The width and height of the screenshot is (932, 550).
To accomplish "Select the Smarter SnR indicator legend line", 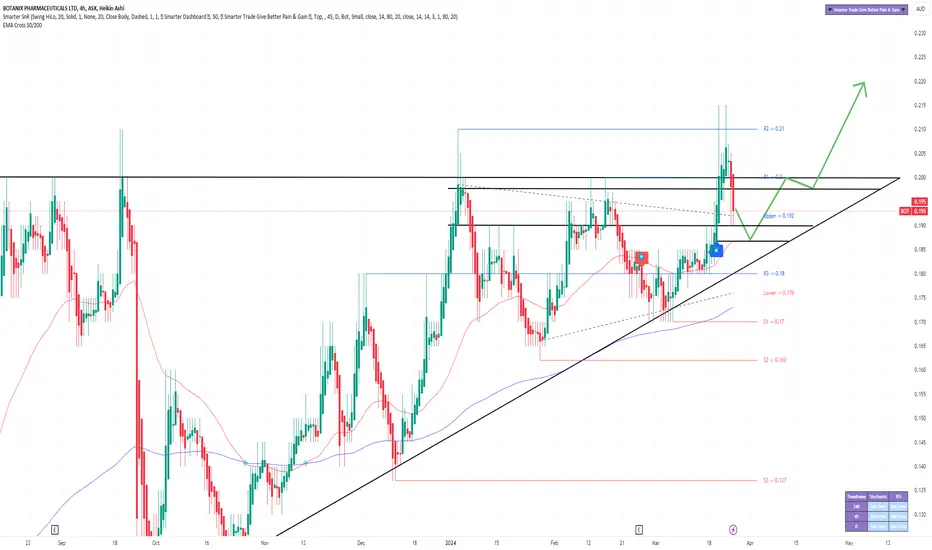I will (x=230, y=17).
